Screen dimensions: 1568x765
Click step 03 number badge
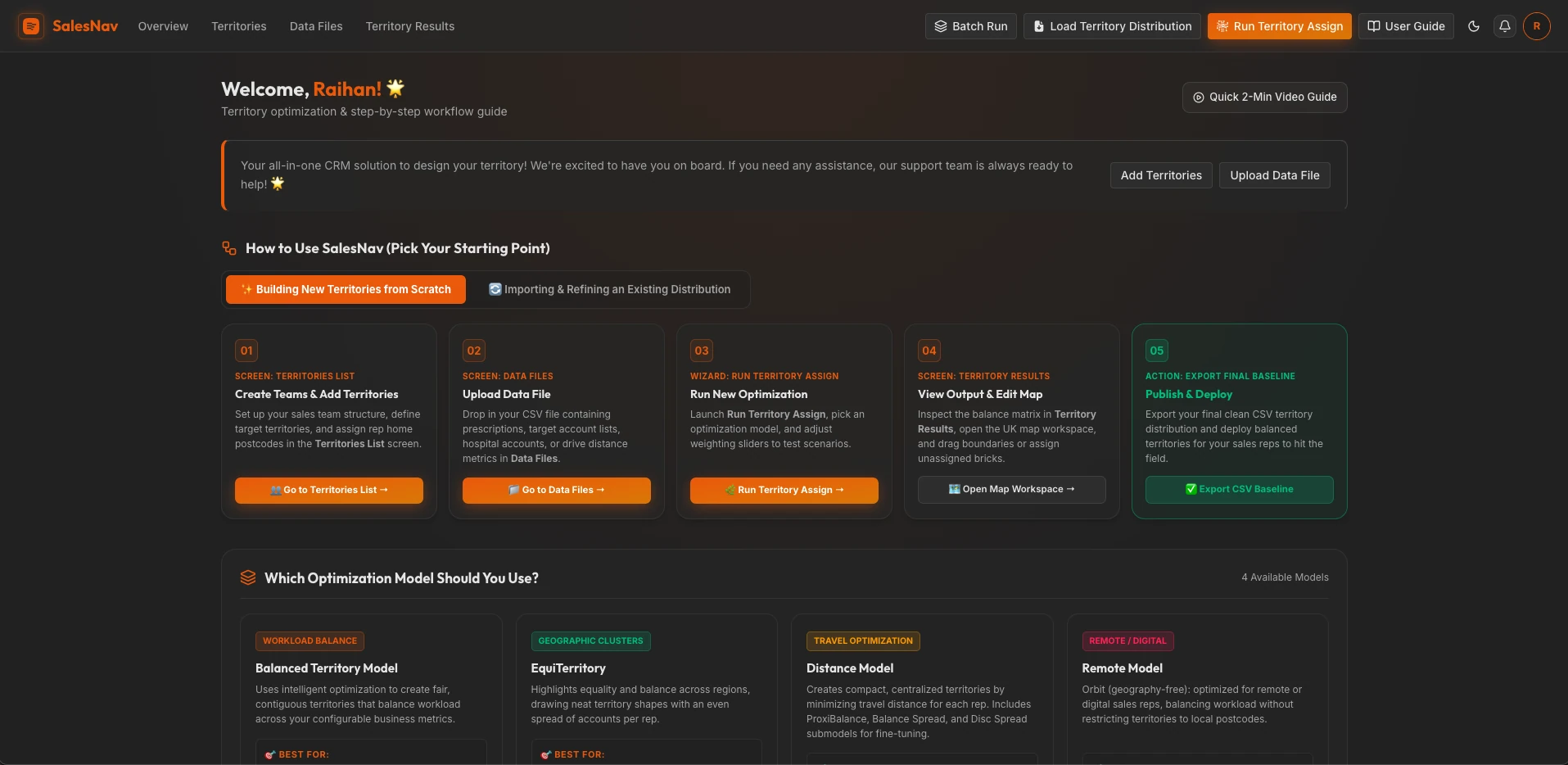pyautogui.click(x=702, y=351)
